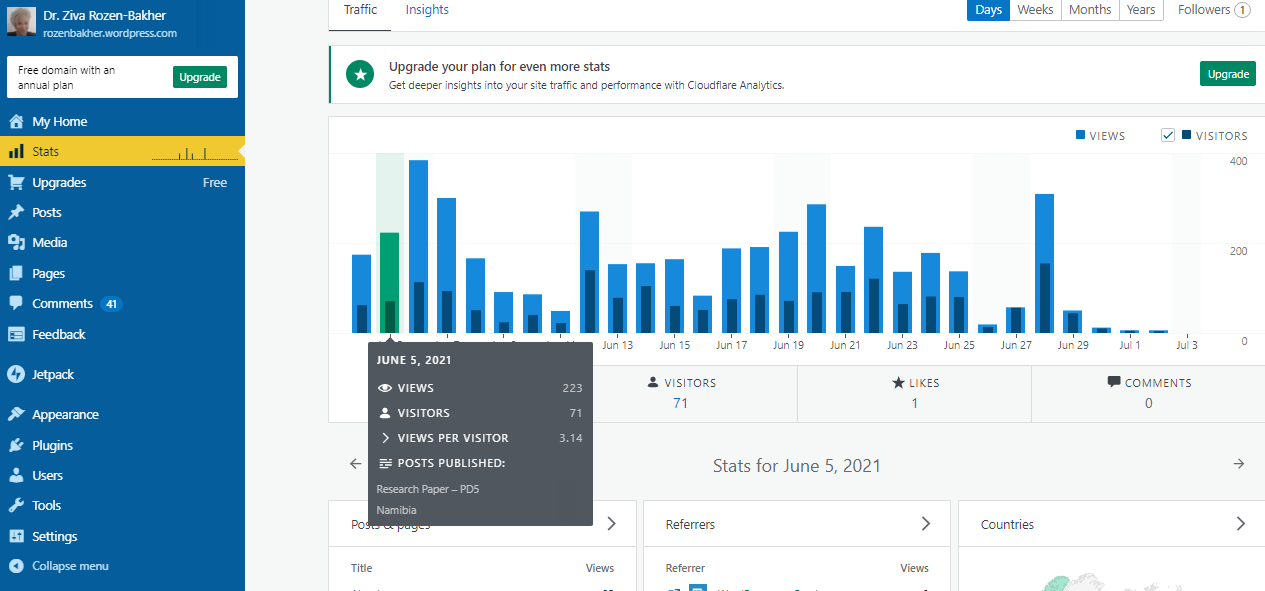Click the Comments speech bubble icon
Screen dimensions: 1265x591
coord(16,303)
